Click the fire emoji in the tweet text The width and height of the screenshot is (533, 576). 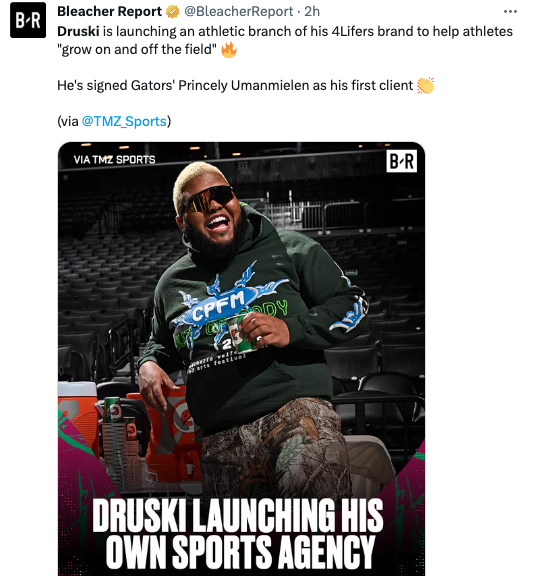click(228, 50)
